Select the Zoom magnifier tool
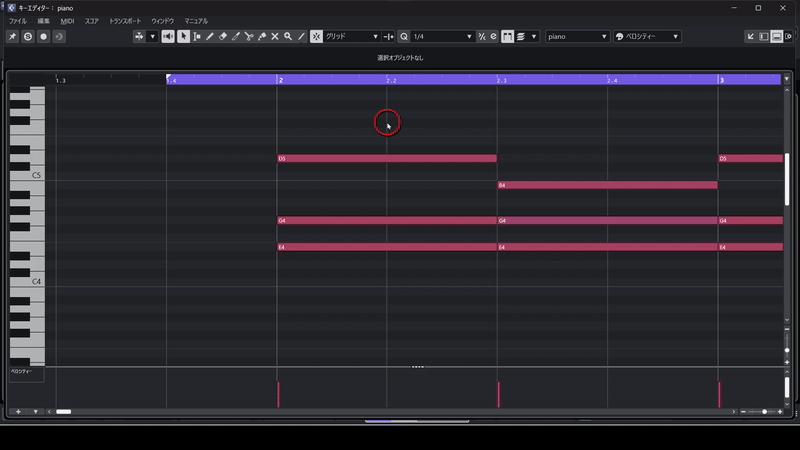This screenshot has width=800, height=450. tap(288, 36)
